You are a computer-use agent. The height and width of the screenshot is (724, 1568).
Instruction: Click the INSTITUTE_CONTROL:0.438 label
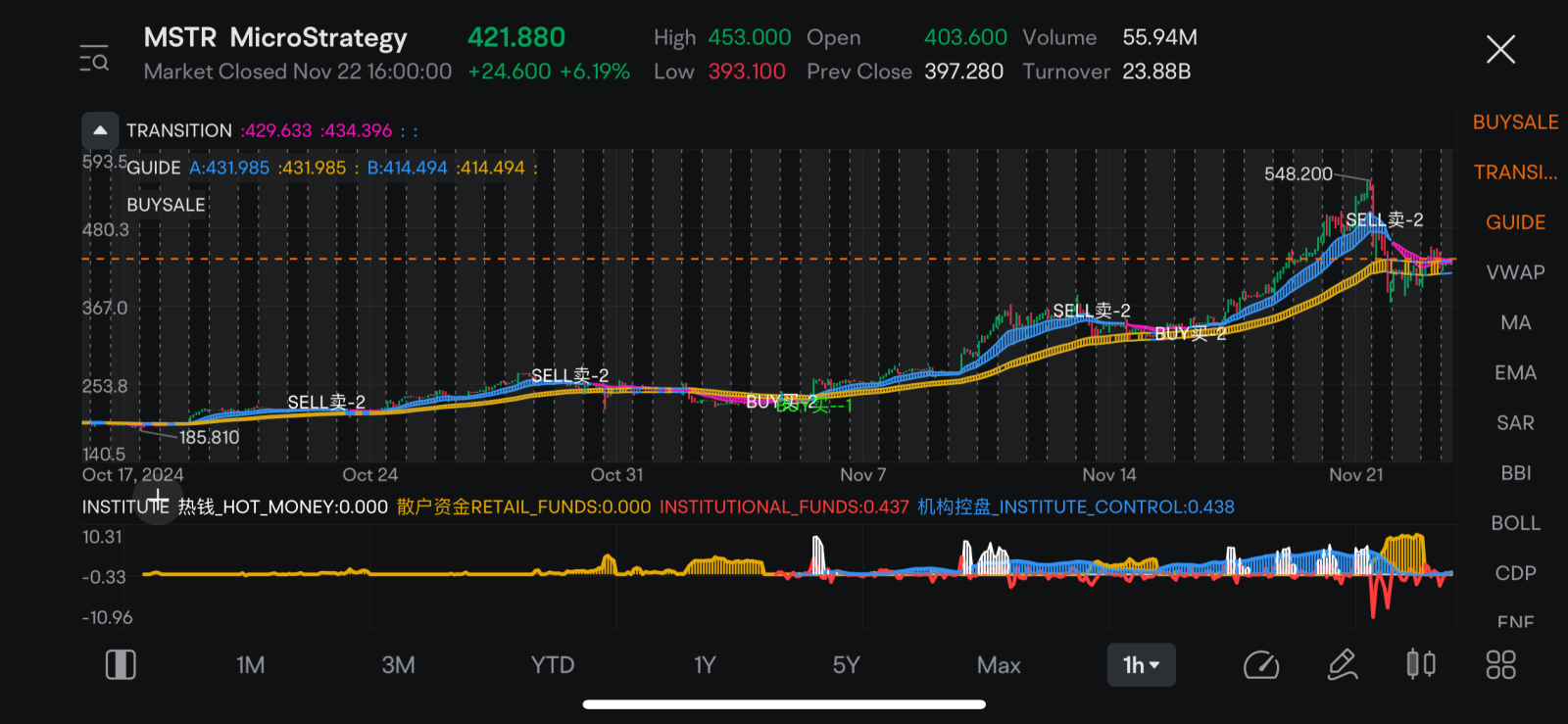point(1075,507)
